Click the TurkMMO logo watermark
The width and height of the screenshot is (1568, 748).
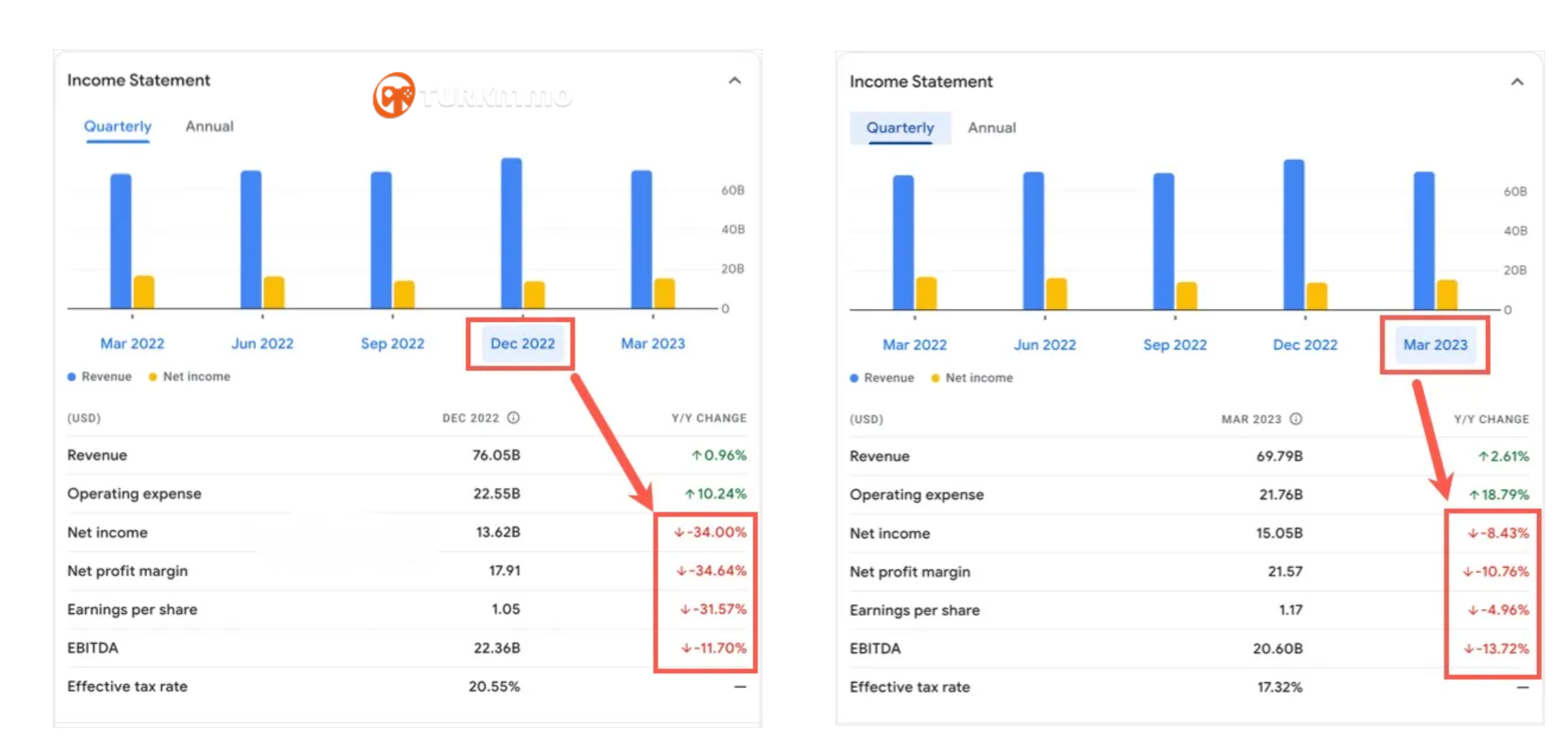pos(472,96)
